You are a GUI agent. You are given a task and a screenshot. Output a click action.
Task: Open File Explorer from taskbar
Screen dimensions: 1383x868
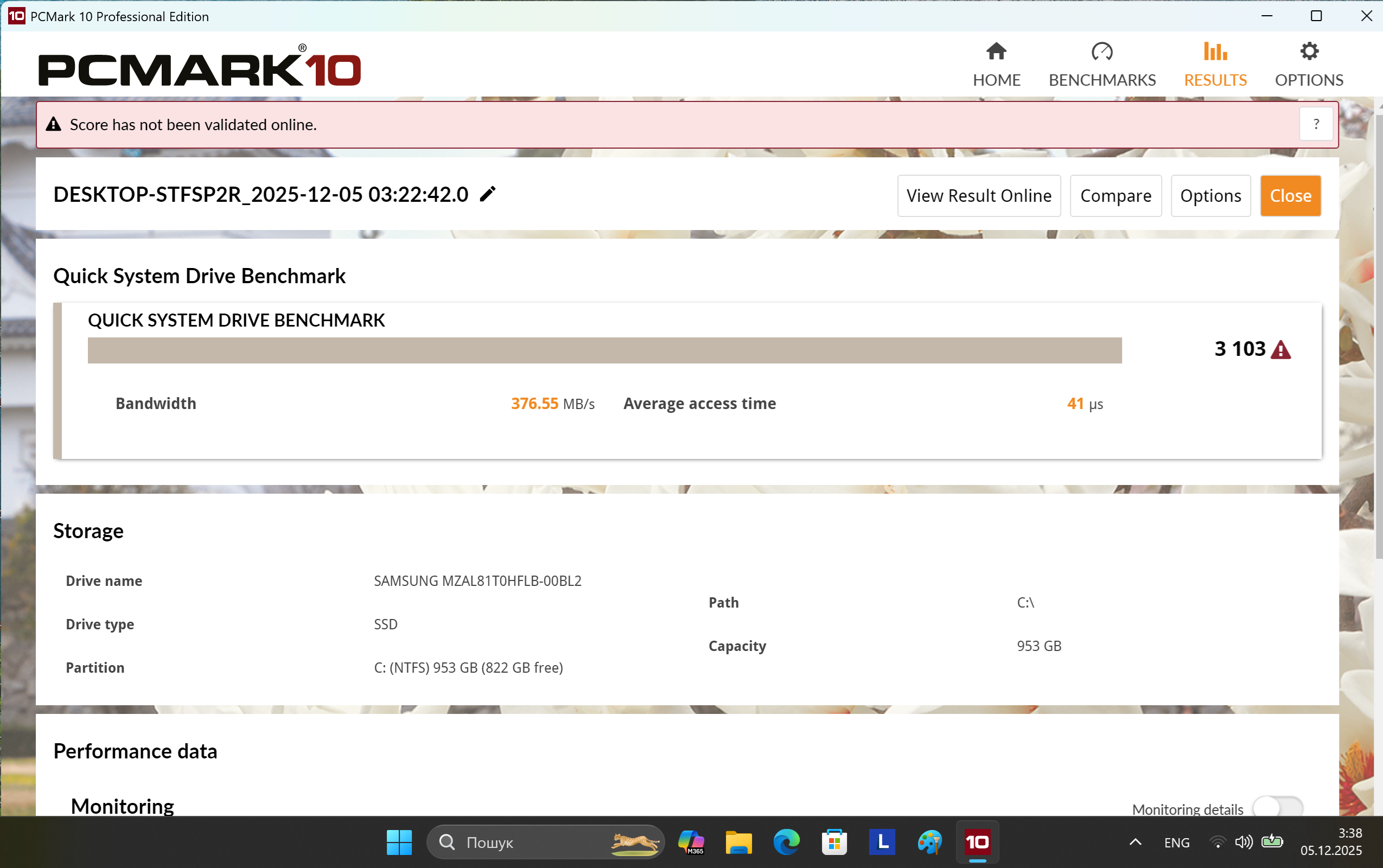coord(738,842)
